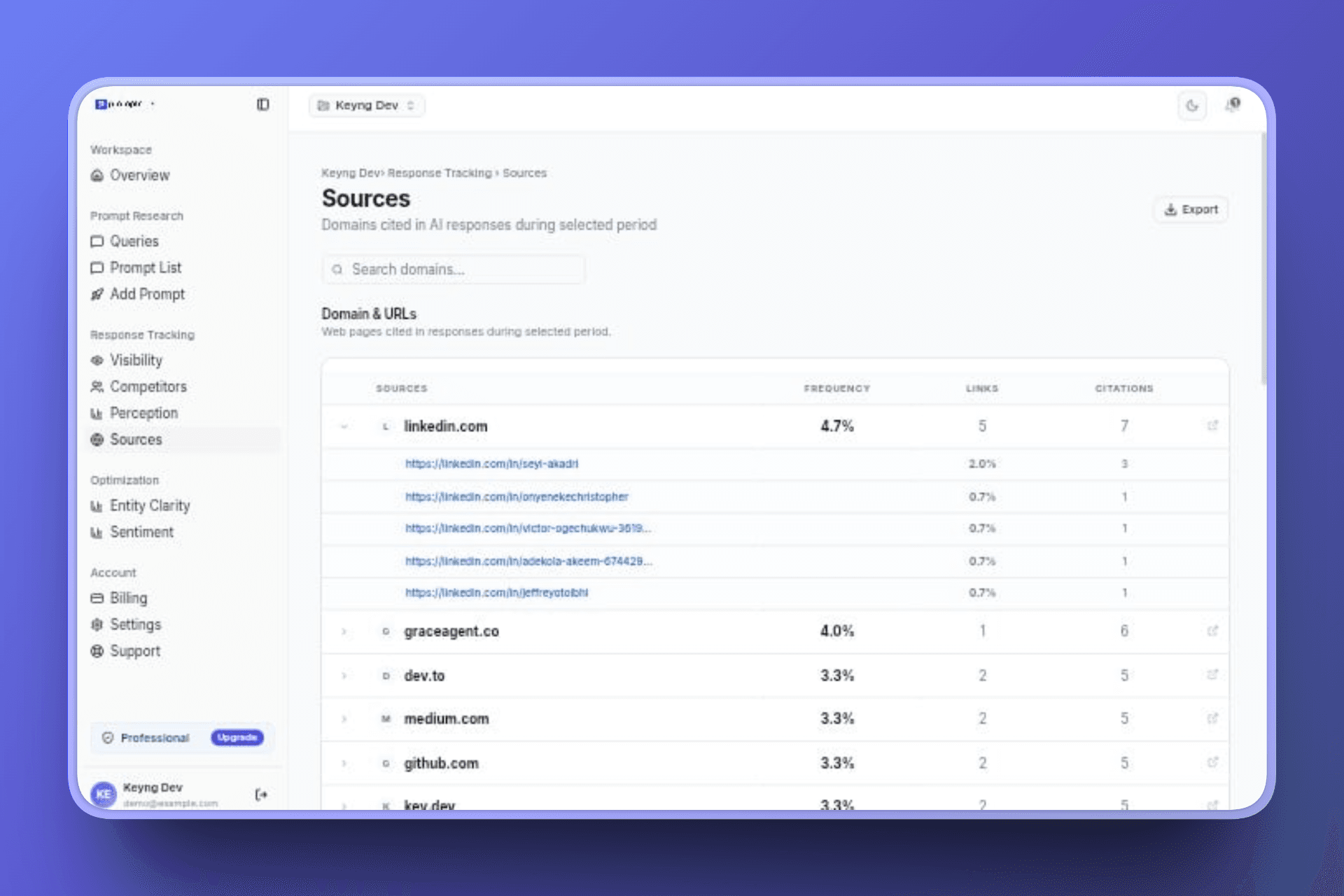Open the onyenekechristopher LinkedIn URL
This screenshot has height=896, width=1344.
coord(517,497)
